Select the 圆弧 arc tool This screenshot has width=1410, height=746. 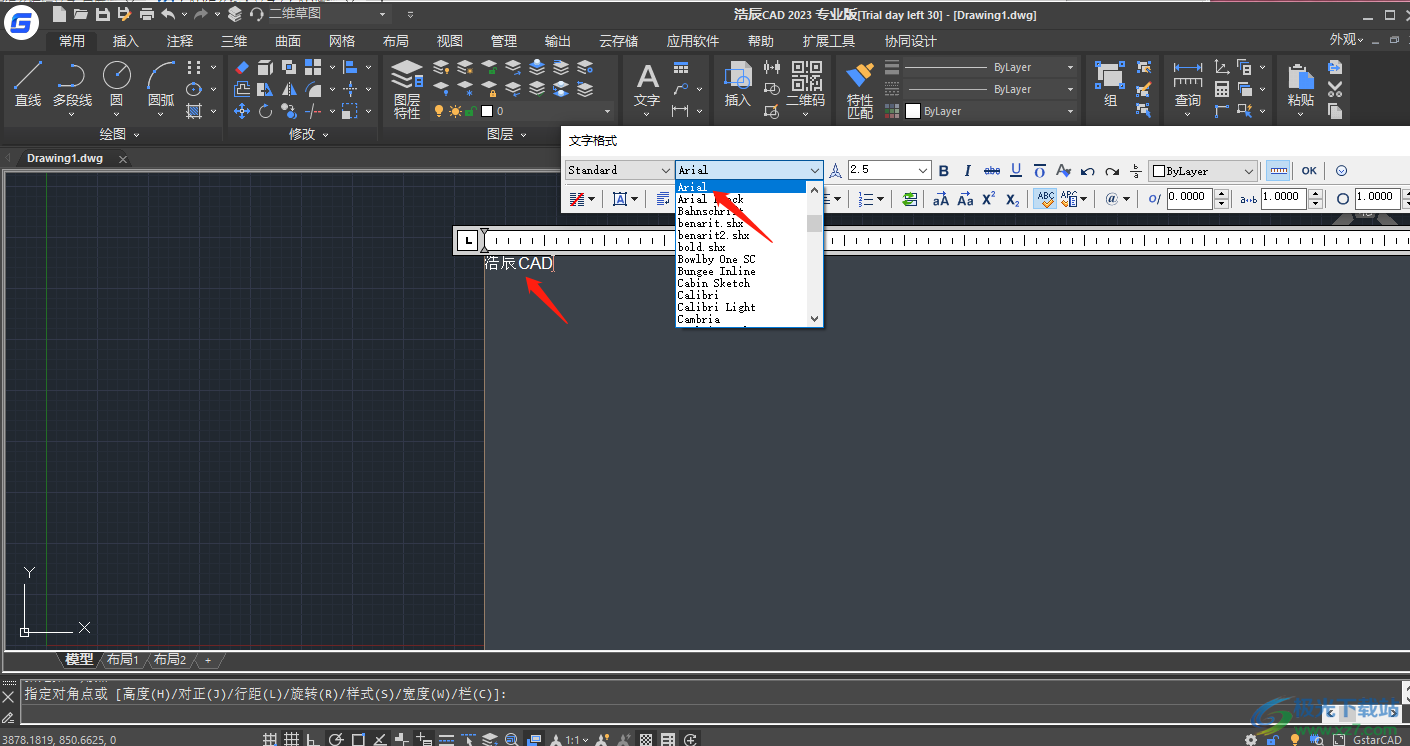tap(161, 82)
